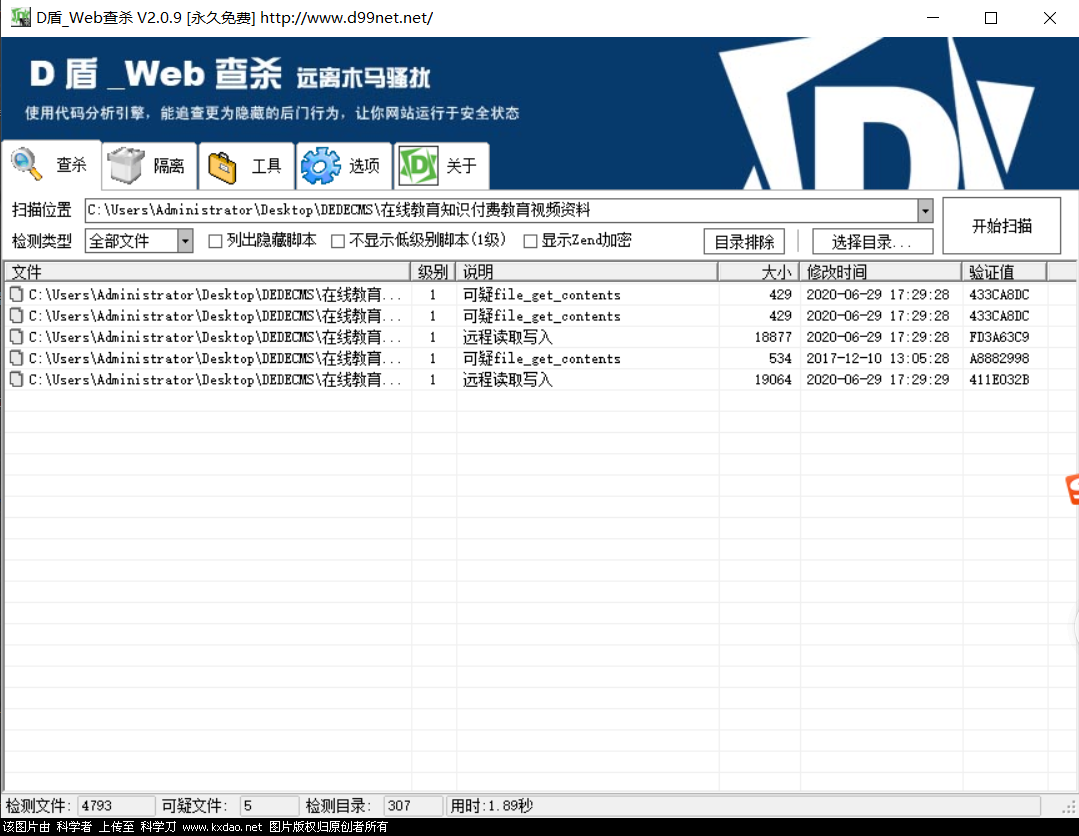Click the green D-shield icon on the 关于 tab
Viewport: 1079px width, 836px height.
(x=418, y=165)
